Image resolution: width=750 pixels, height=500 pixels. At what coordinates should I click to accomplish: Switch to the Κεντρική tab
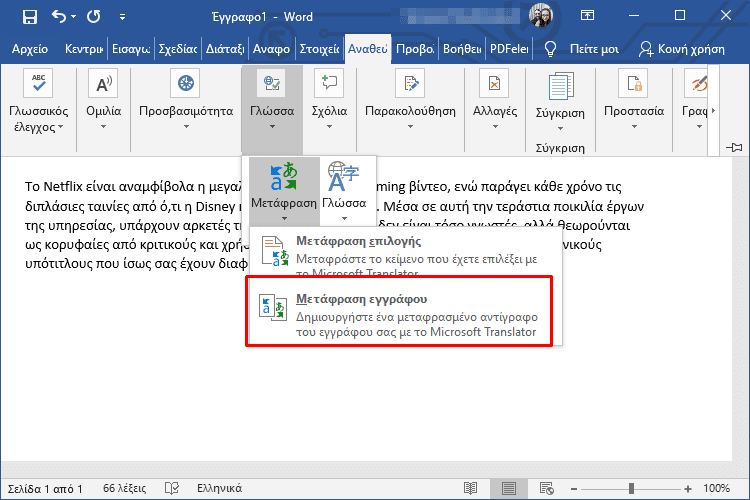pos(84,49)
